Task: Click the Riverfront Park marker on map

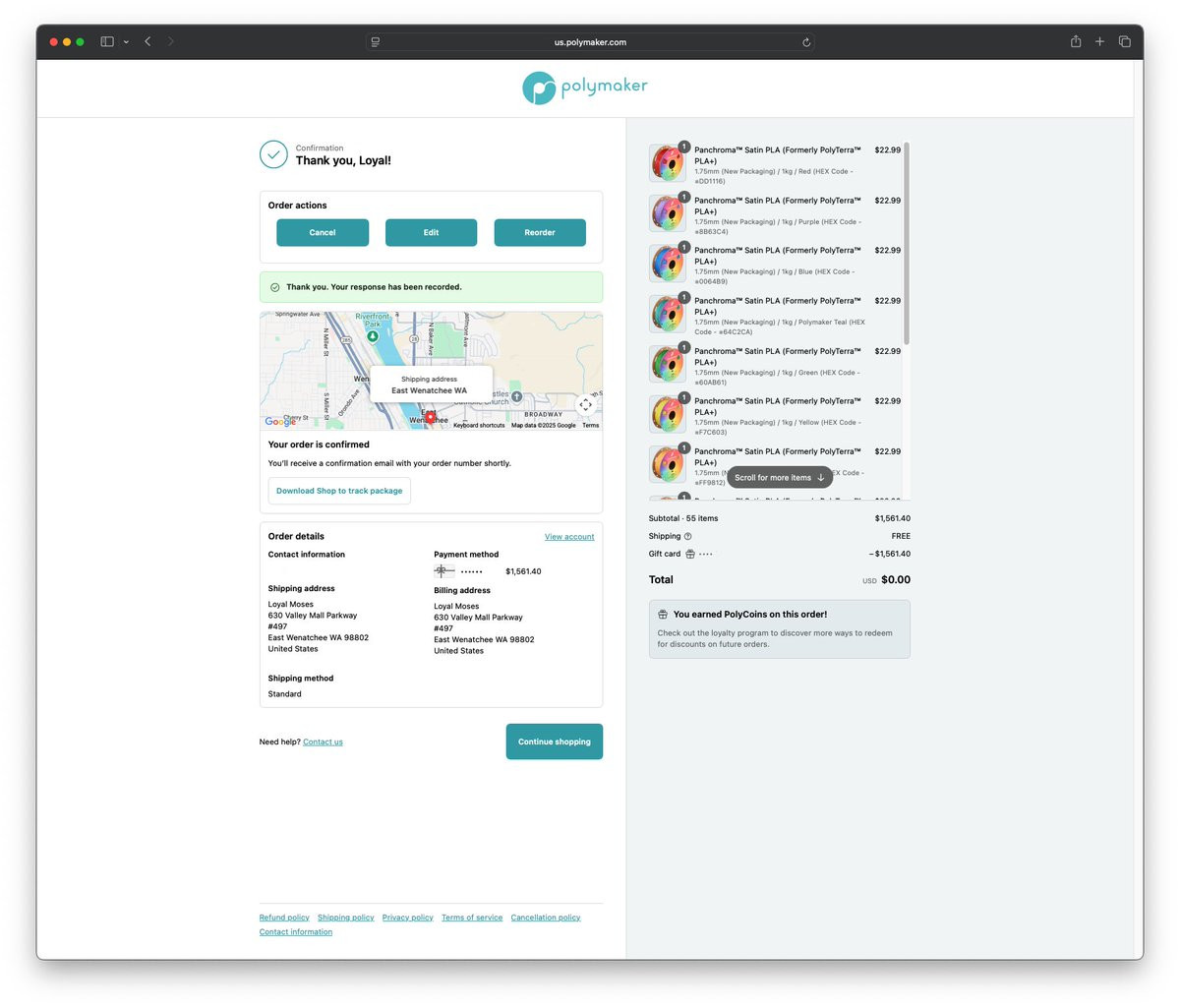Action: [373, 336]
